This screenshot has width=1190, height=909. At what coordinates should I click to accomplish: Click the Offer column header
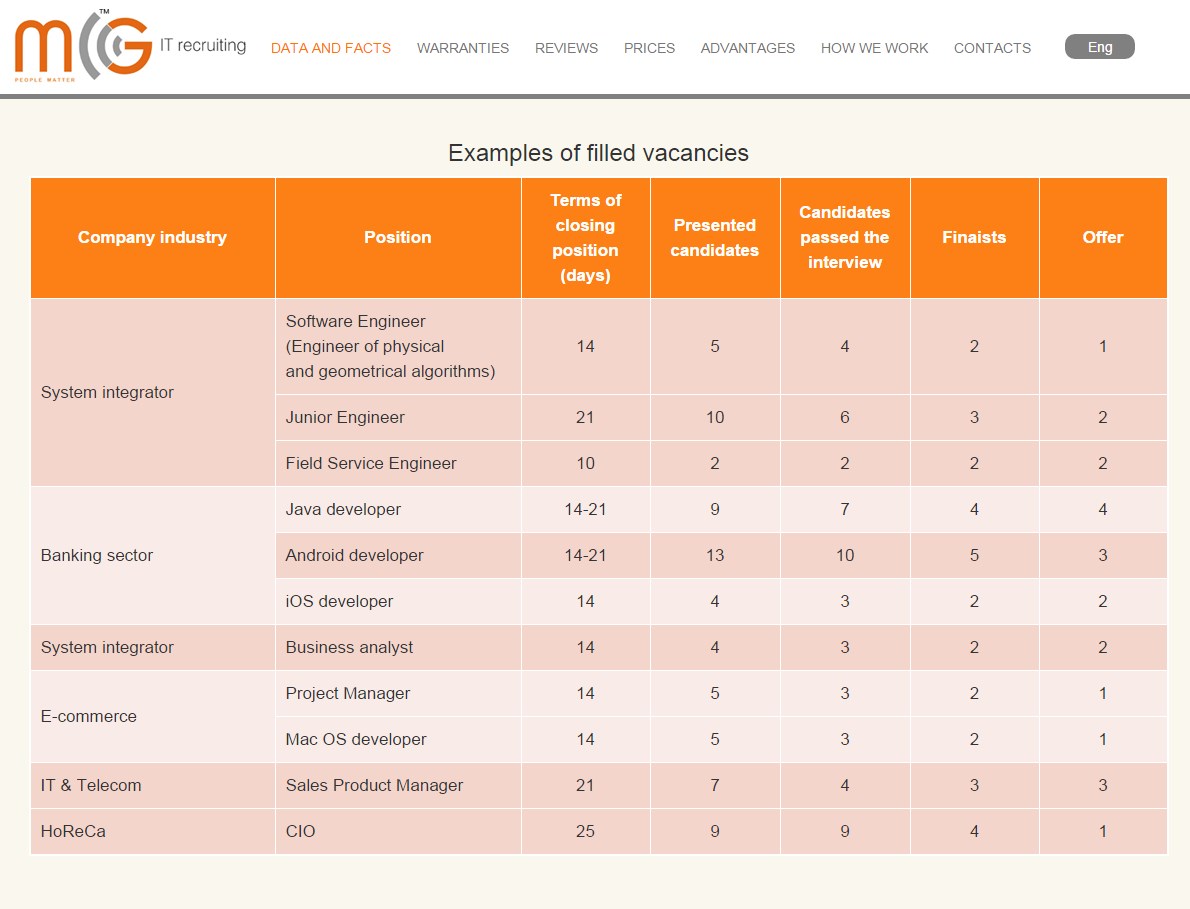(x=1102, y=237)
